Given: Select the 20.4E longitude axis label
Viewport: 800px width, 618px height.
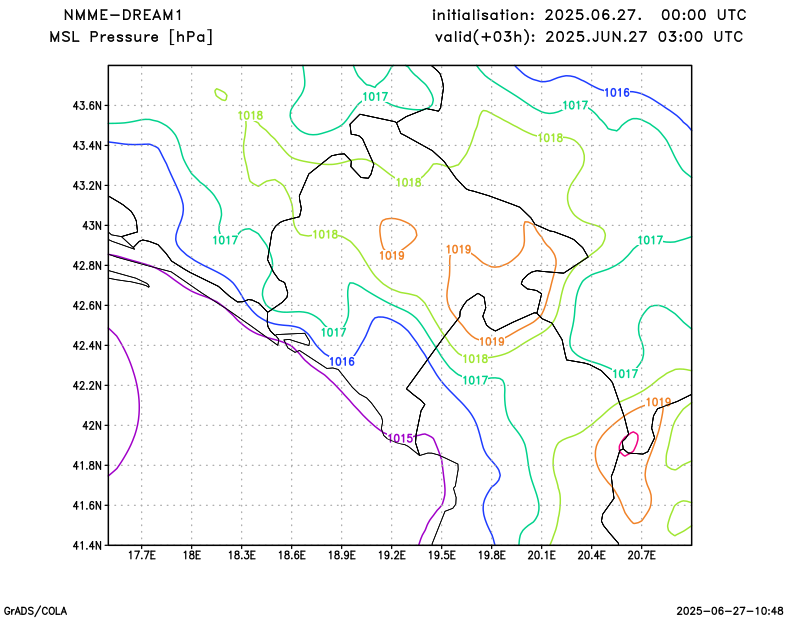Looking at the screenshot, I should (x=591, y=555).
